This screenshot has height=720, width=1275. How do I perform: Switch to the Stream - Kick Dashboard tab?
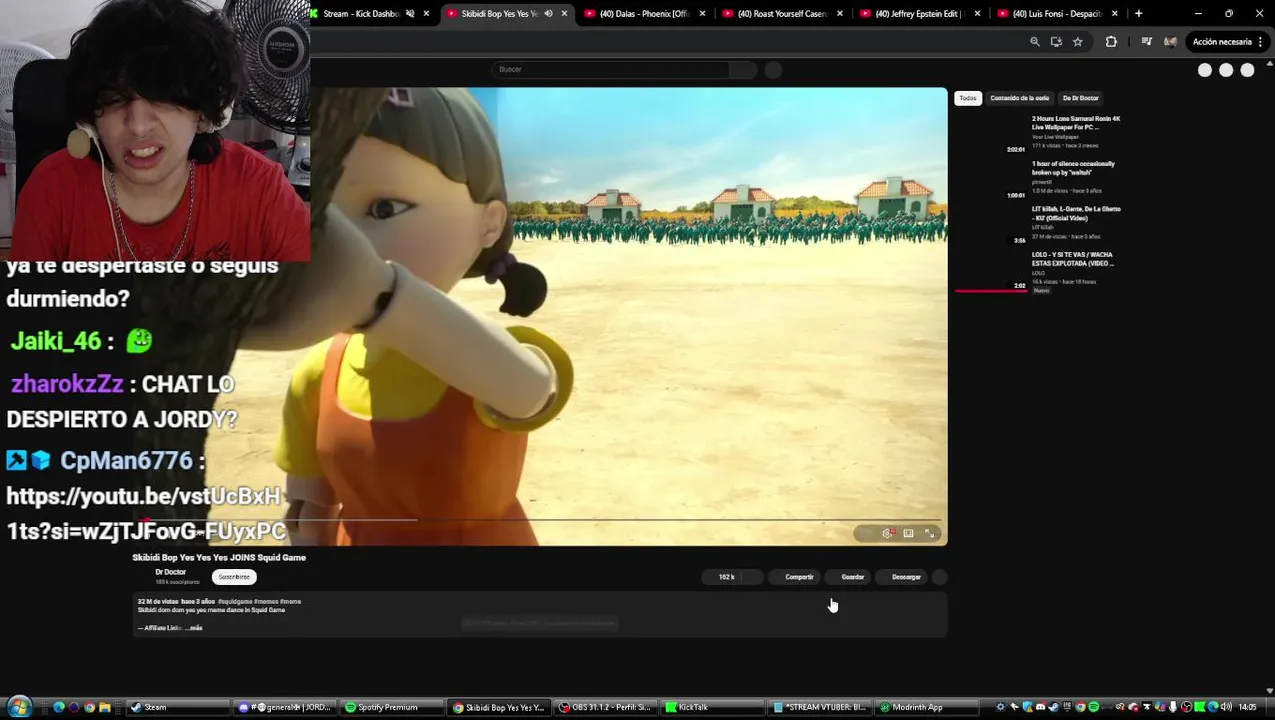pyautogui.click(x=362, y=14)
